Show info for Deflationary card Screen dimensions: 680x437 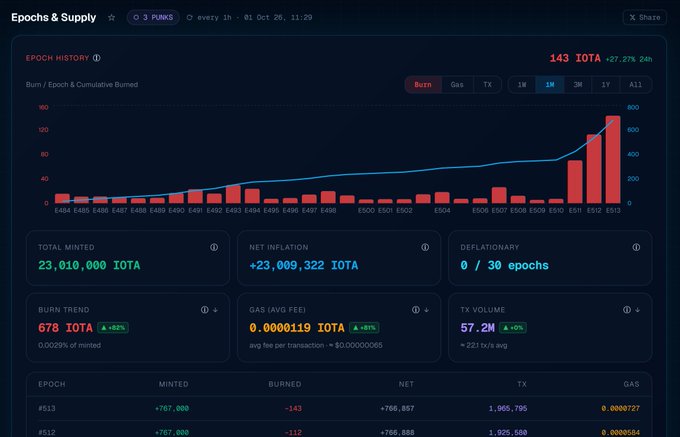[x=636, y=247]
